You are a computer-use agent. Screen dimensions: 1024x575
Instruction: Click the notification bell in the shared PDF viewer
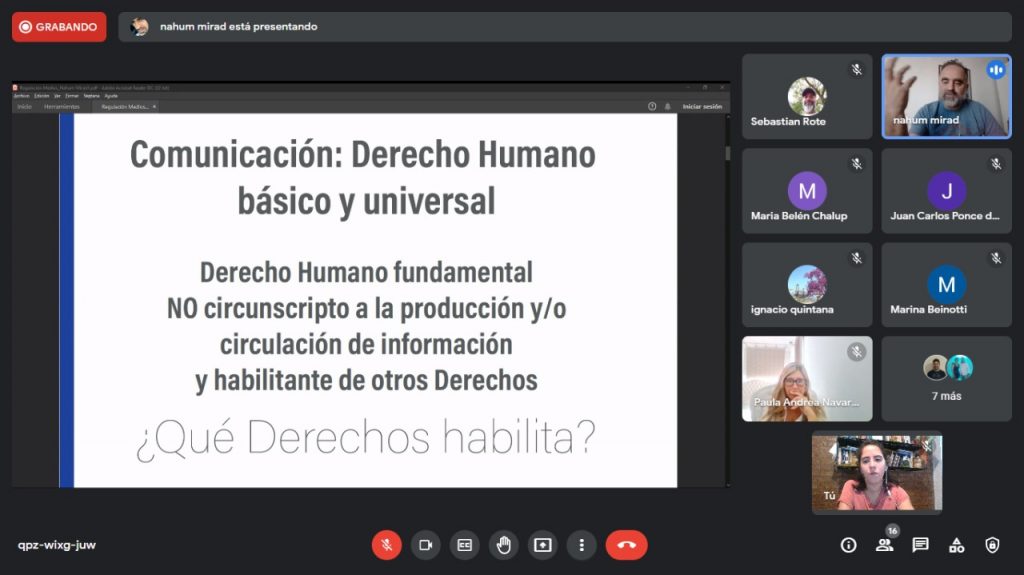point(667,106)
